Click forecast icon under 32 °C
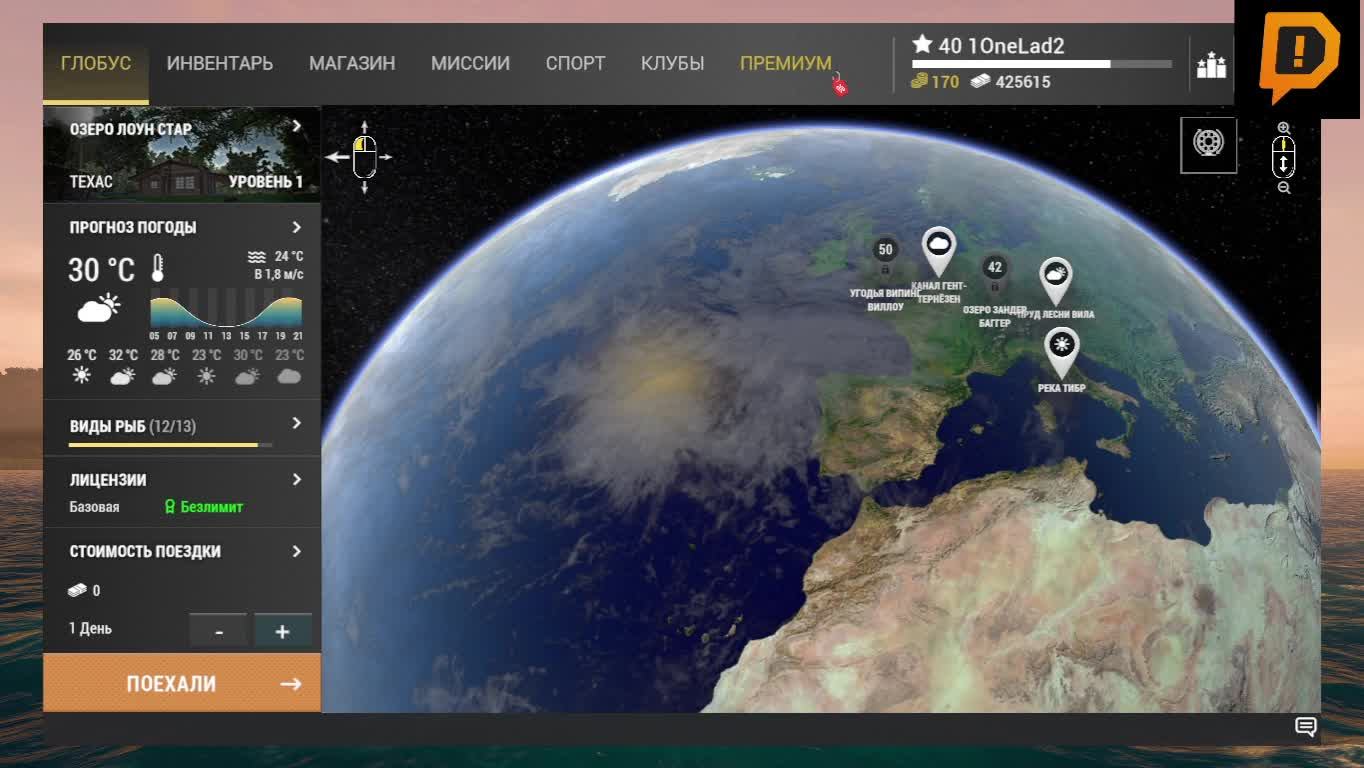 click(123, 376)
